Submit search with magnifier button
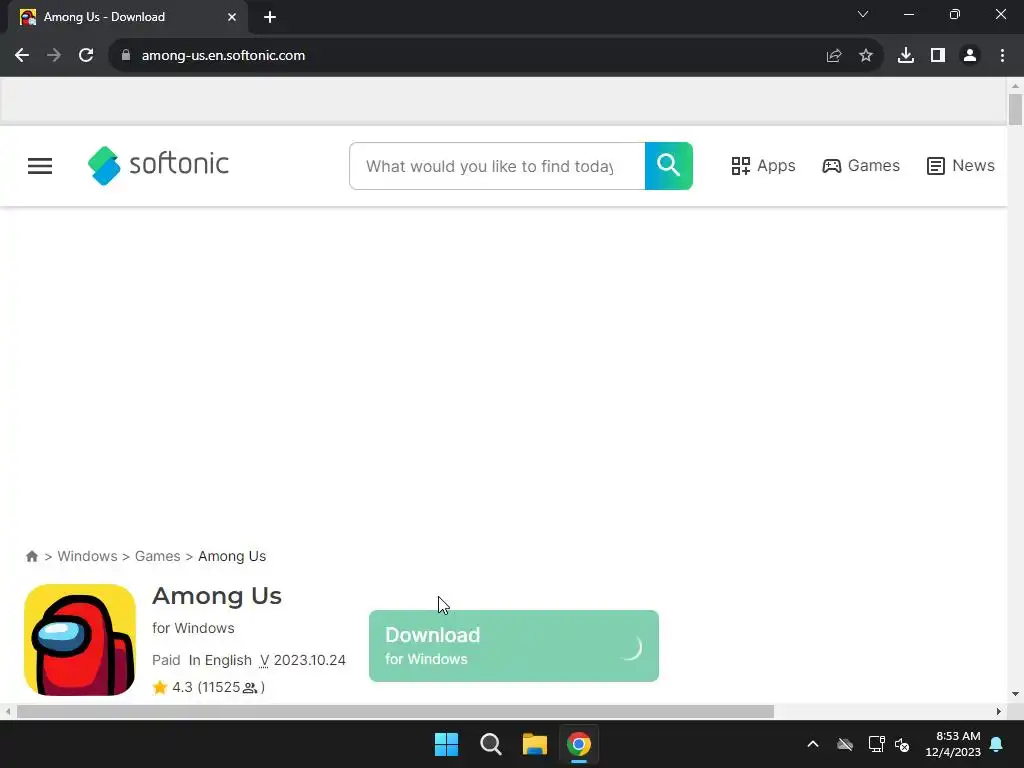This screenshot has height=768, width=1024. click(x=669, y=166)
